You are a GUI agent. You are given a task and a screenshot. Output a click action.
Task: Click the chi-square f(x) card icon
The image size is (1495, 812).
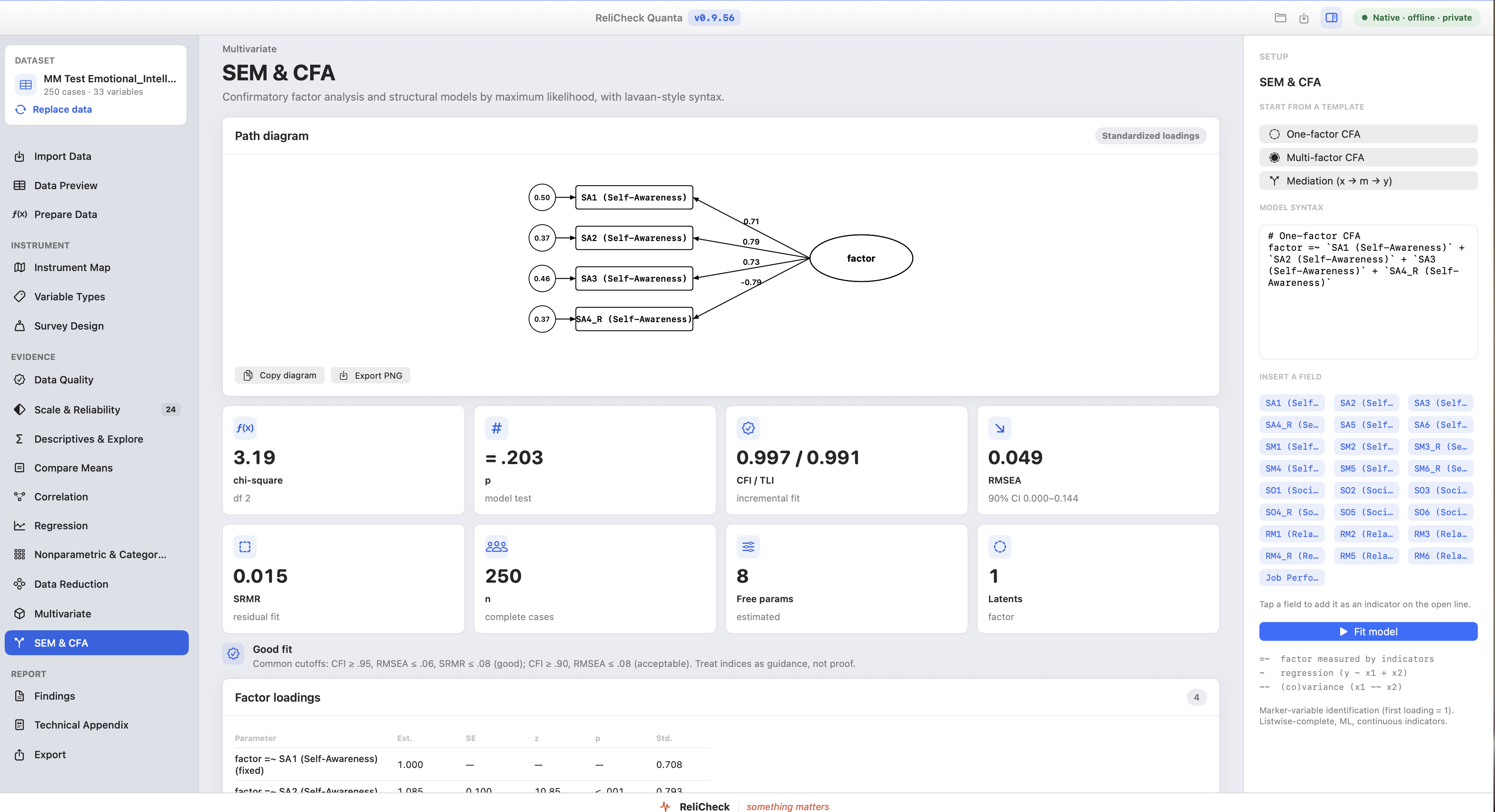245,428
